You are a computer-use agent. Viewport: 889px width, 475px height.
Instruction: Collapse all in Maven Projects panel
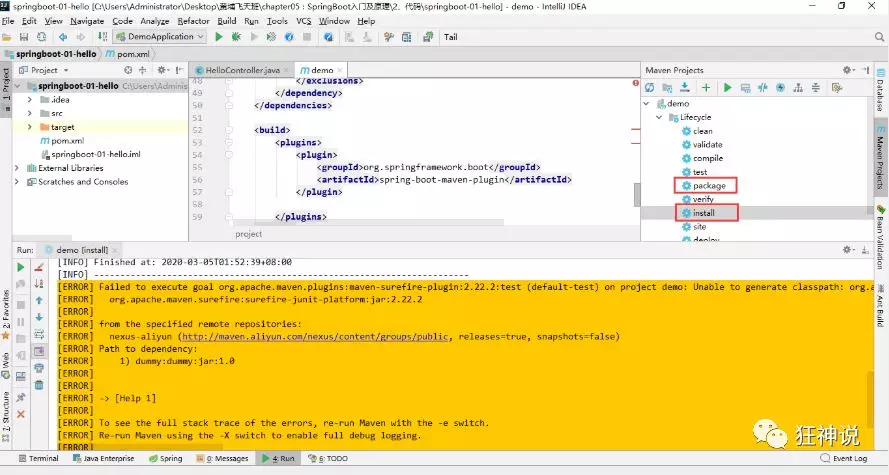[815, 88]
